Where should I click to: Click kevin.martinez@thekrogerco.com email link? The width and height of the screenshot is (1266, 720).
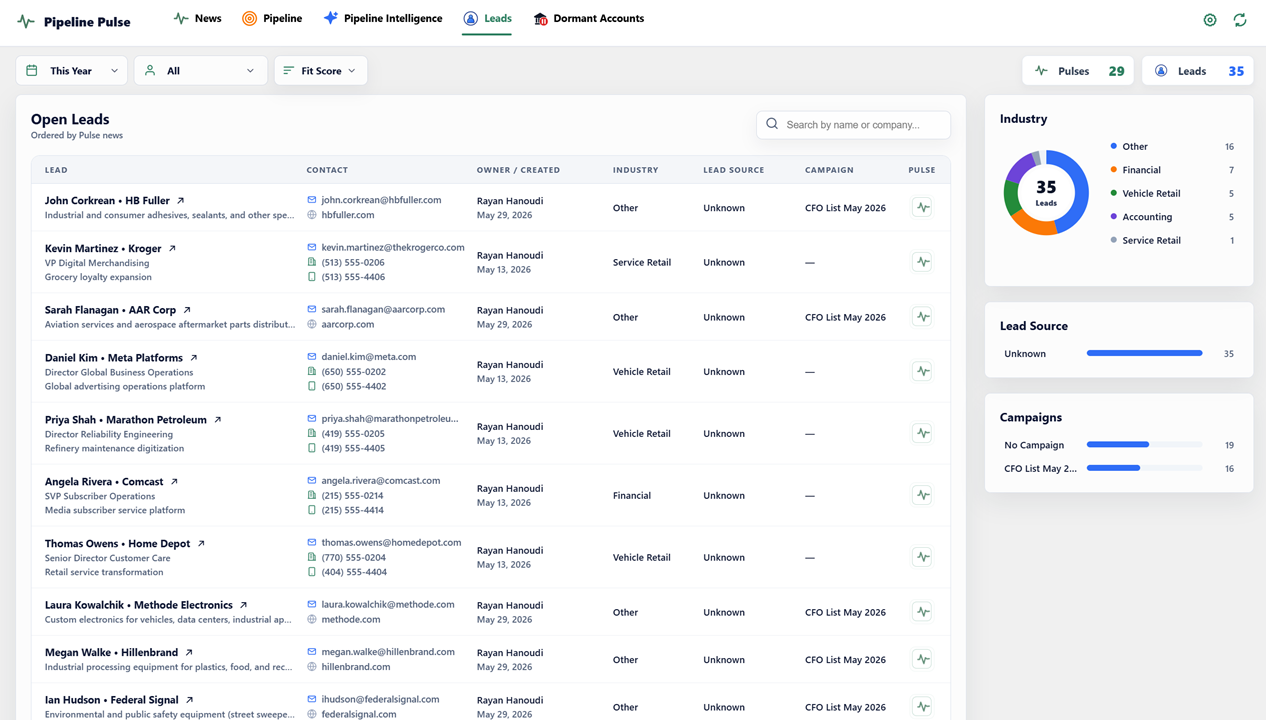pyautogui.click(x=393, y=247)
